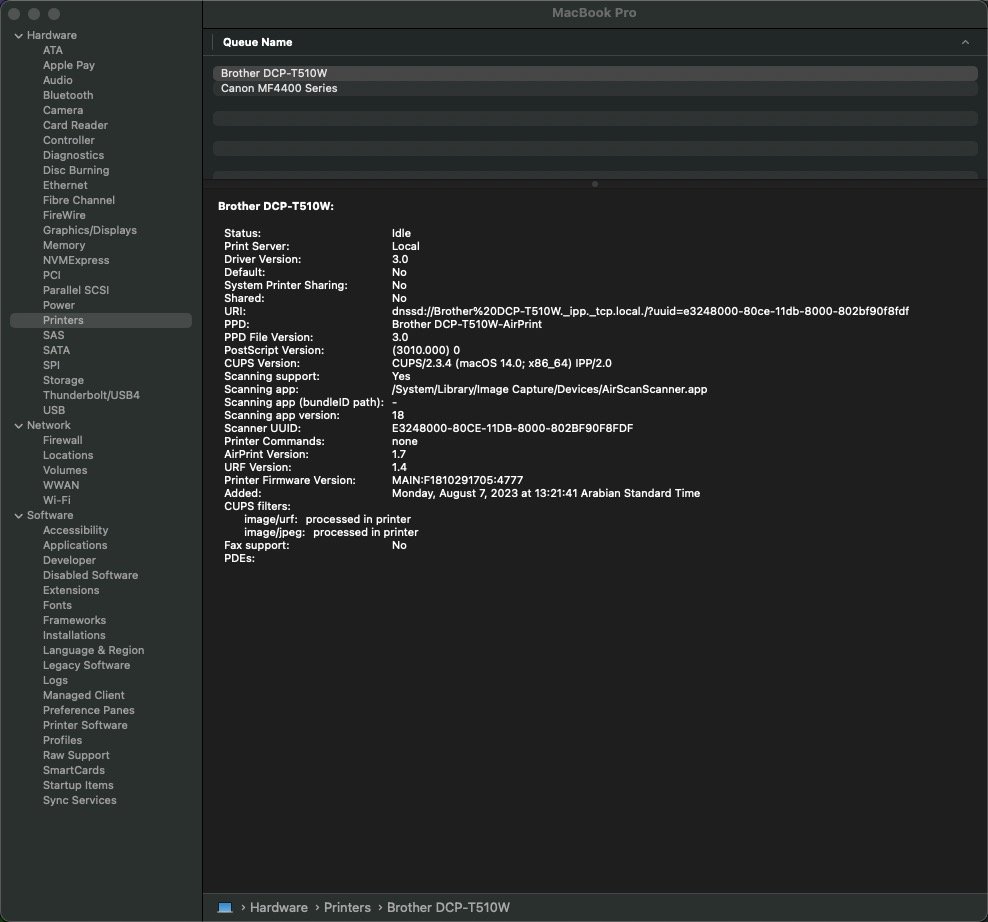Click Brother DCP-T510W in path bar

[x=448, y=908]
